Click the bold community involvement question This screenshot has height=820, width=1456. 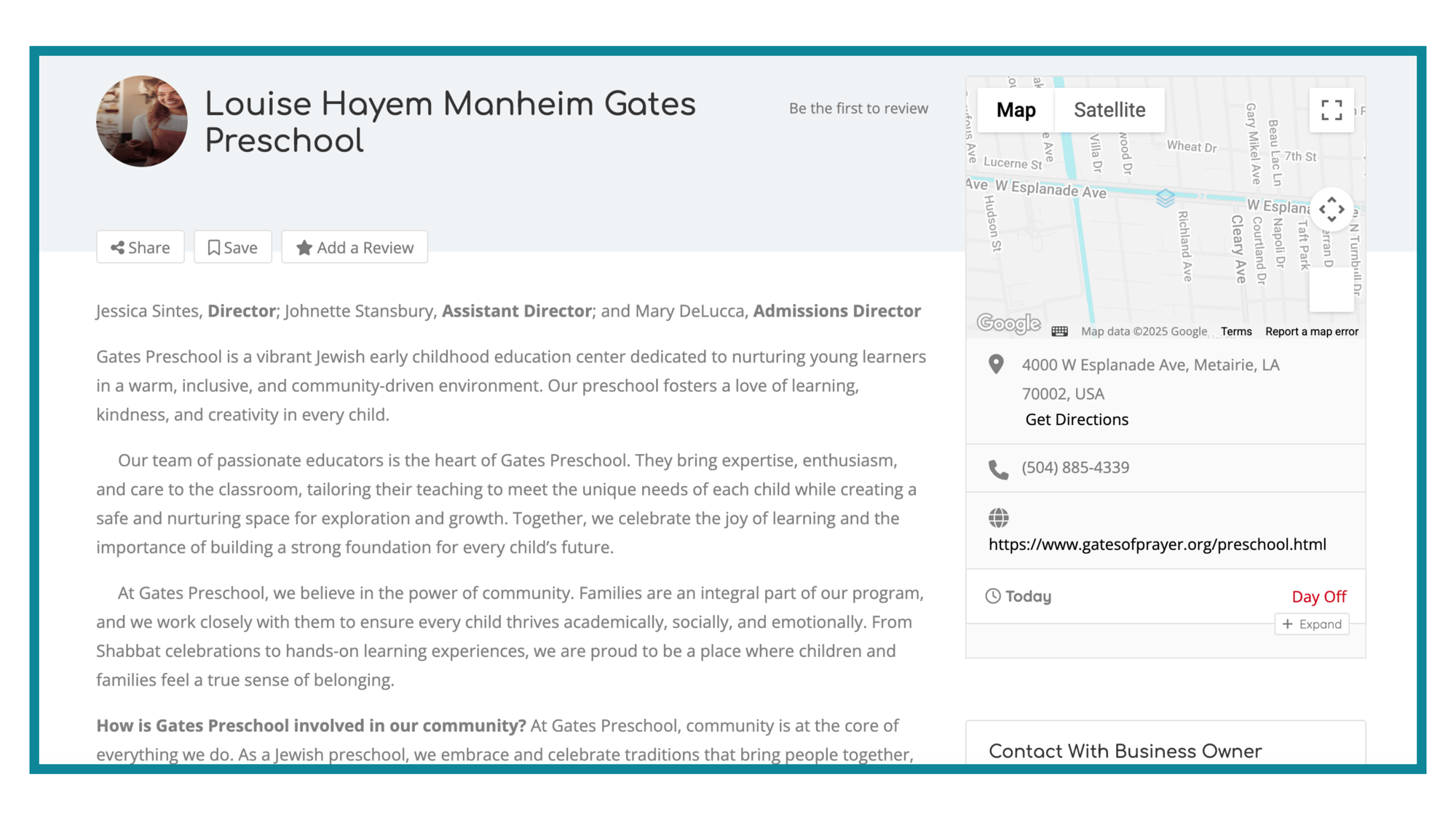pyautogui.click(x=311, y=726)
